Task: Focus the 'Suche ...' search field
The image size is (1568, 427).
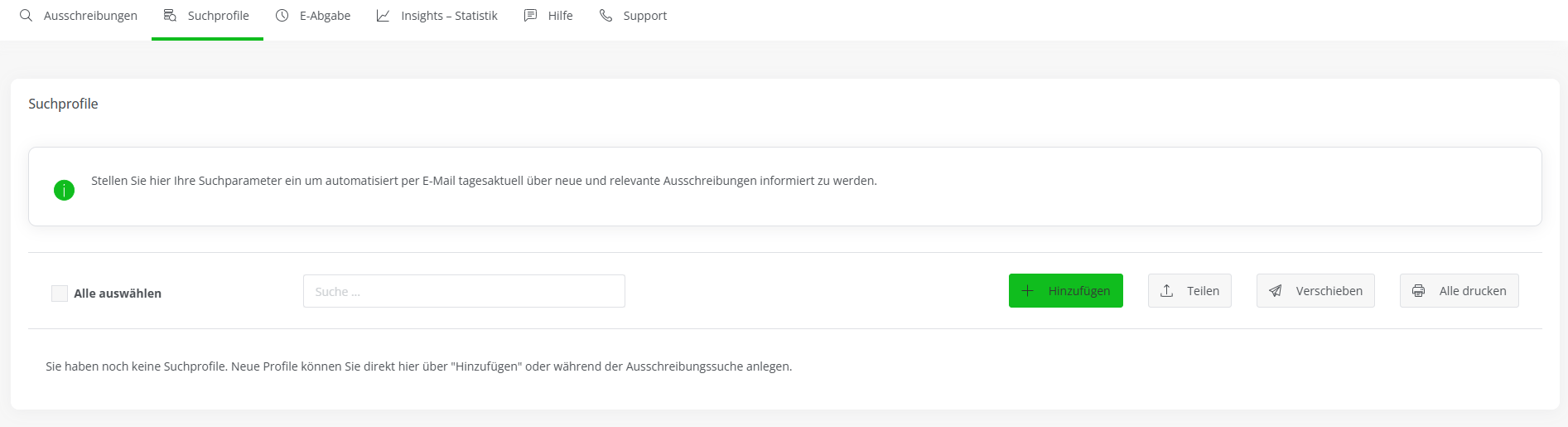Action: (464, 292)
